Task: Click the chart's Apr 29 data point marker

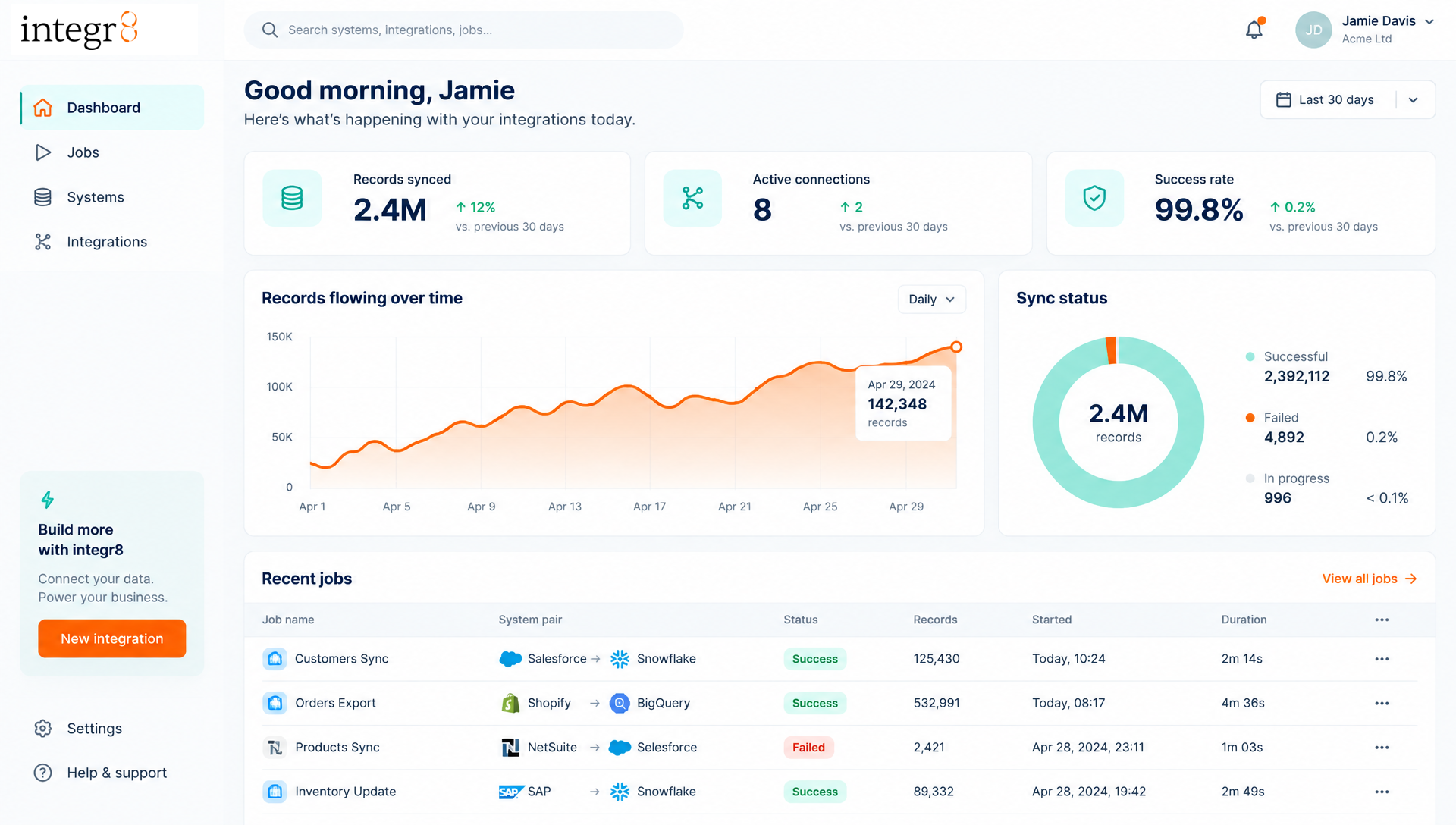Action: tap(956, 347)
